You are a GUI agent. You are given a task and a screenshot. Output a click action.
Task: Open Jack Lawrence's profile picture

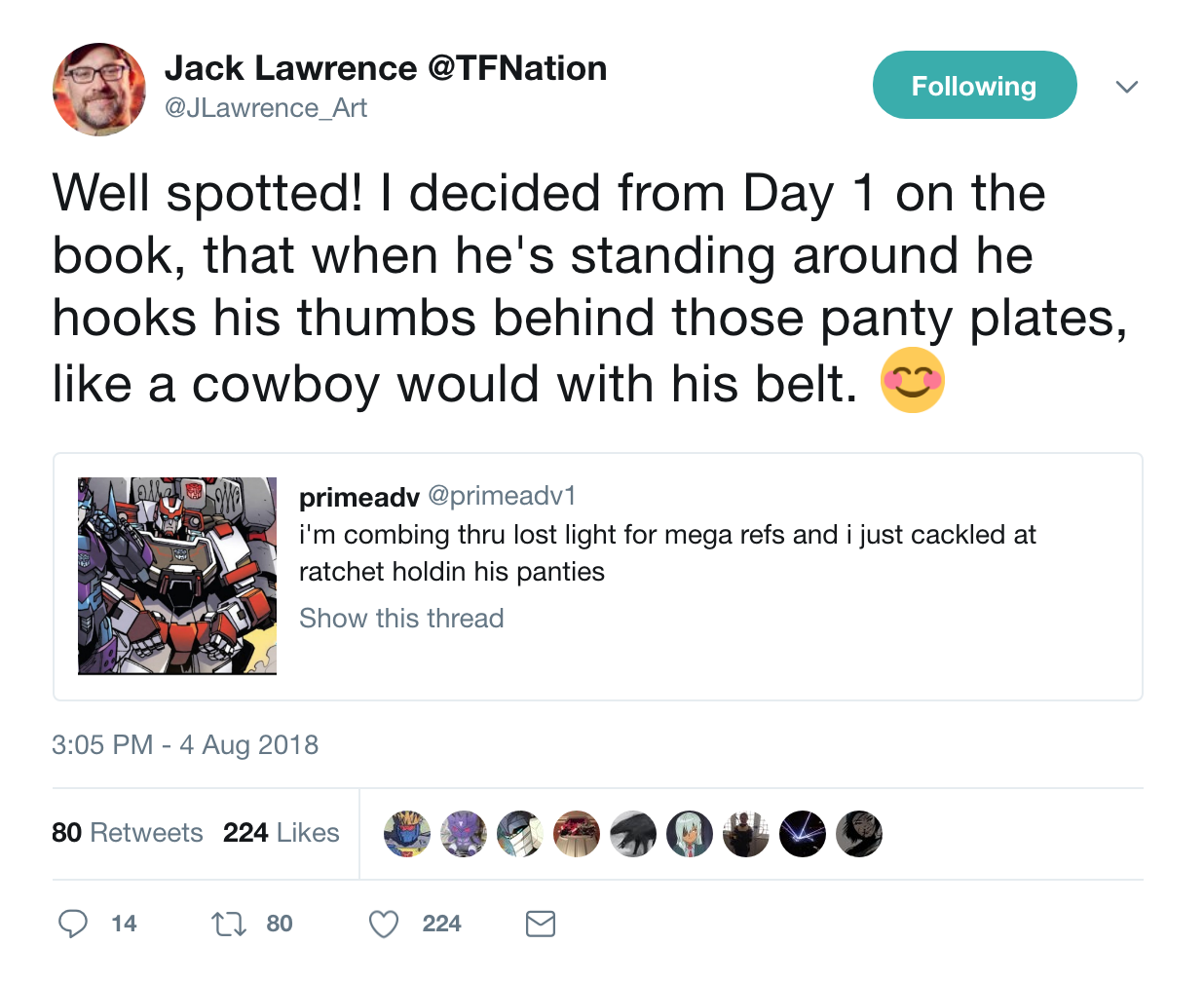click(x=99, y=90)
